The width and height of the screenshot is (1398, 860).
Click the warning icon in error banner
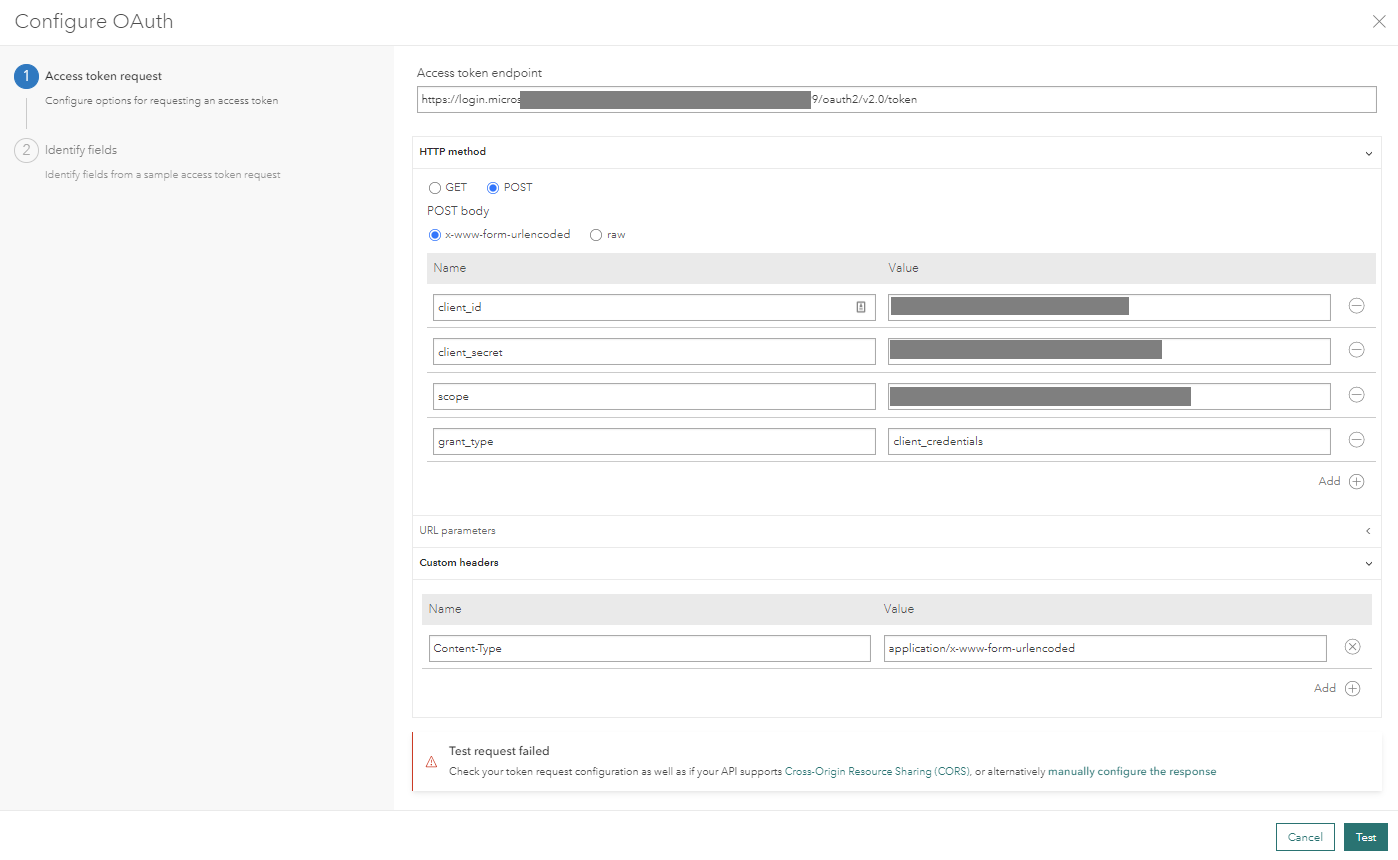[x=431, y=761]
